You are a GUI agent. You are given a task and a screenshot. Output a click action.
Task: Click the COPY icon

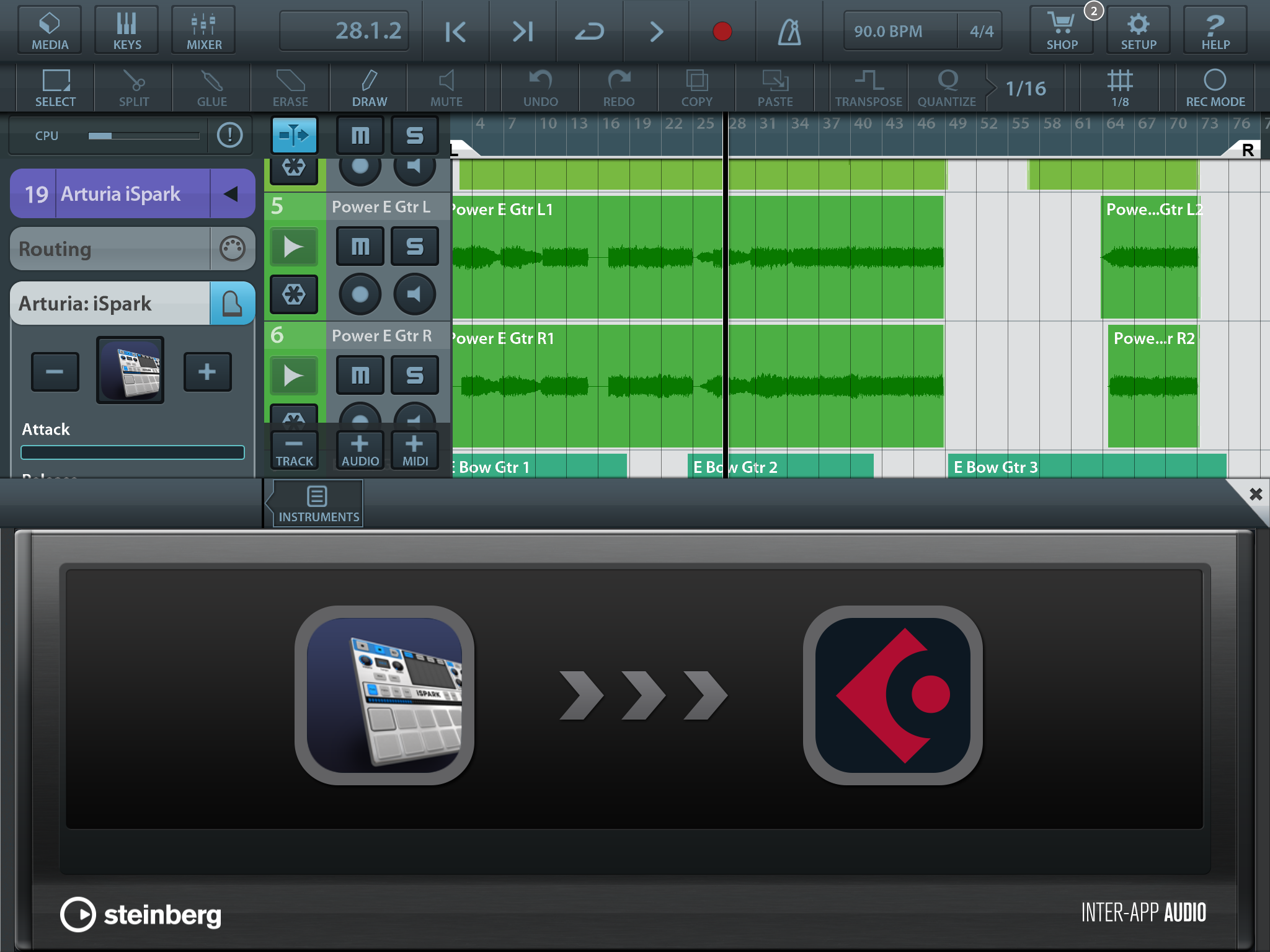click(697, 88)
